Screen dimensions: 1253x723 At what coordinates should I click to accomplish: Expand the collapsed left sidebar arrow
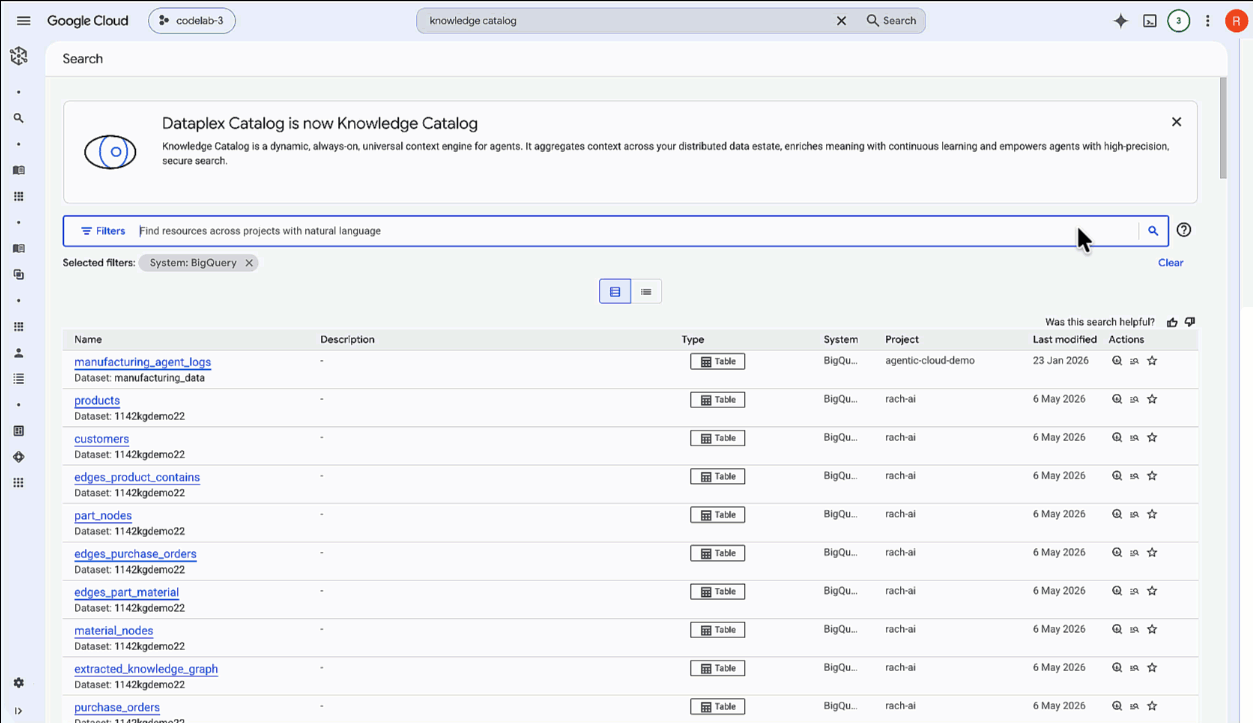coord(18,711)
